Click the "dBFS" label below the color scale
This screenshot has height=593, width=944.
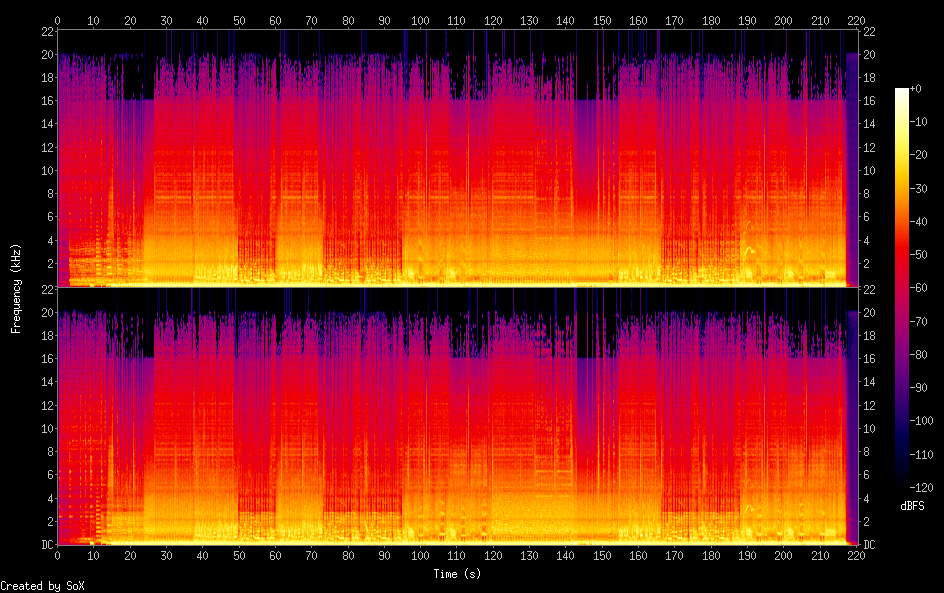911,506
